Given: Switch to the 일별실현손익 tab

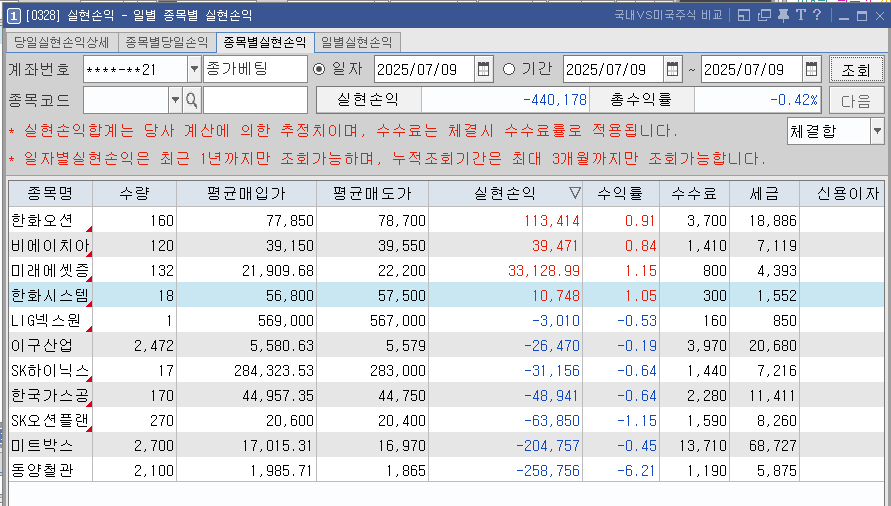Looking at the screenshot, I should click(x=357, y=42).
